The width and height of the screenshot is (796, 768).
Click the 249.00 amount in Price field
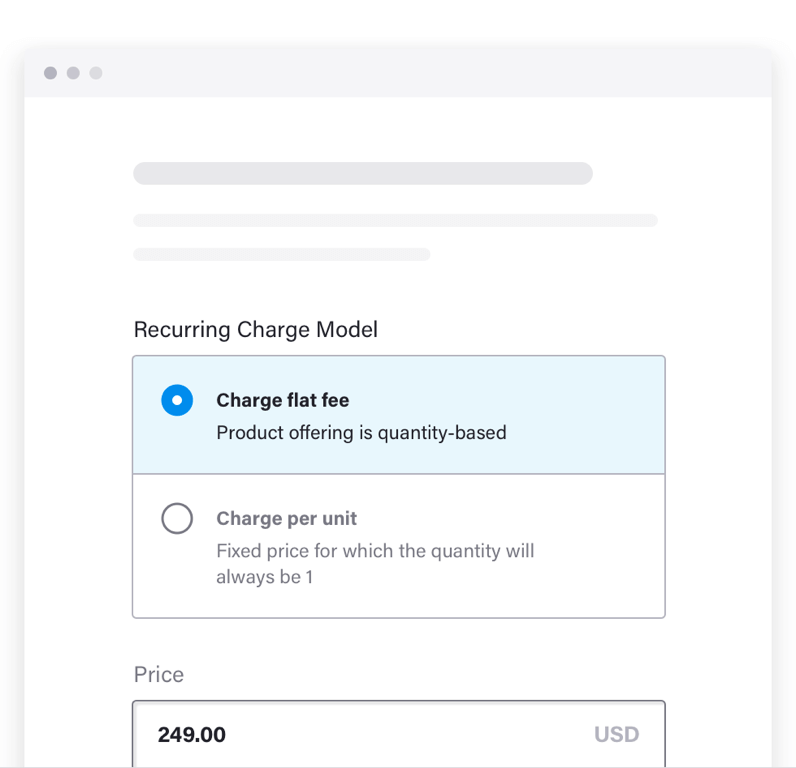[x=192, y=735]
